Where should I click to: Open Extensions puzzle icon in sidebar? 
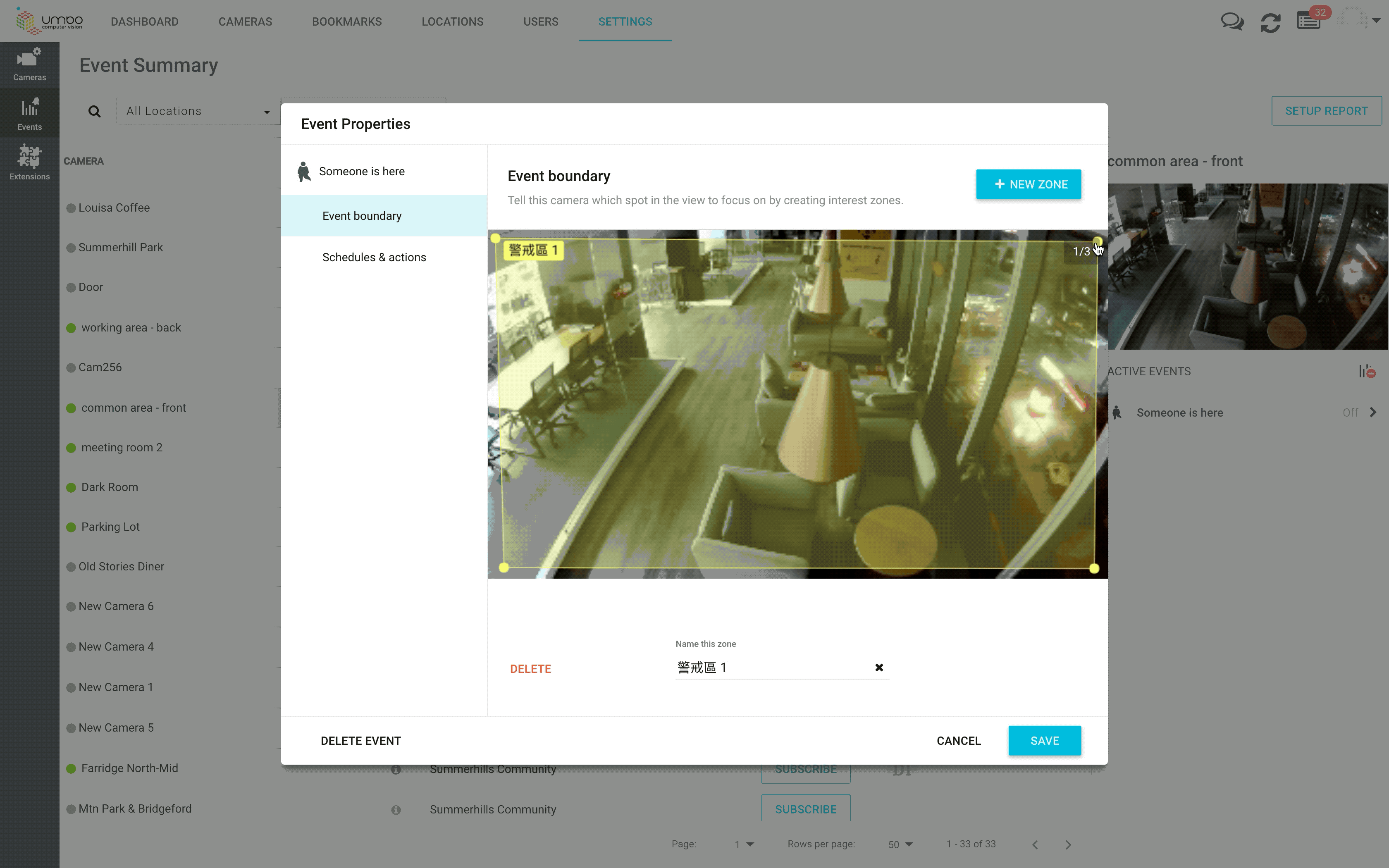pos(29,163)
